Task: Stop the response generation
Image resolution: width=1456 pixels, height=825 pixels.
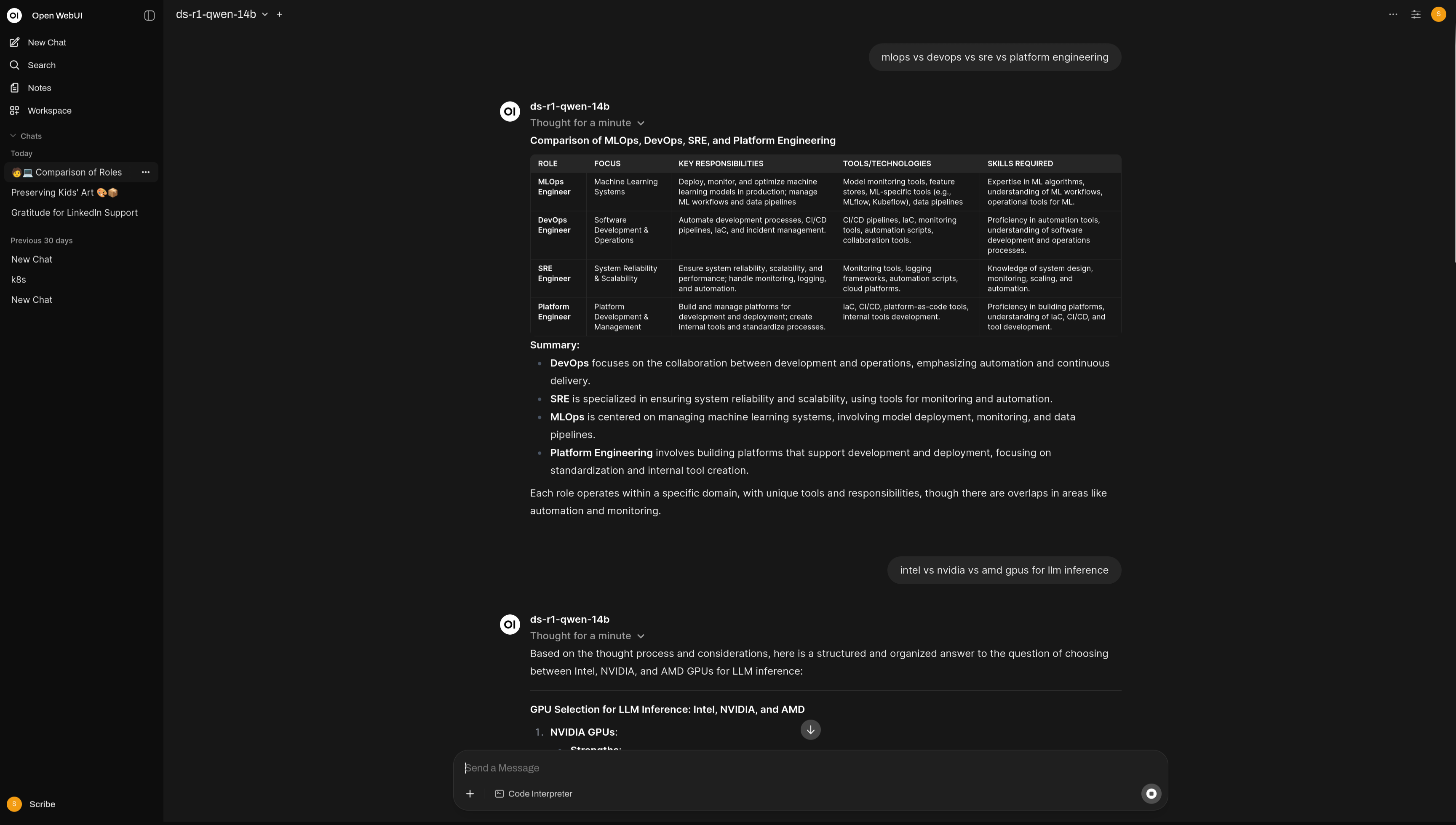Action: [x=1151, y=793]
